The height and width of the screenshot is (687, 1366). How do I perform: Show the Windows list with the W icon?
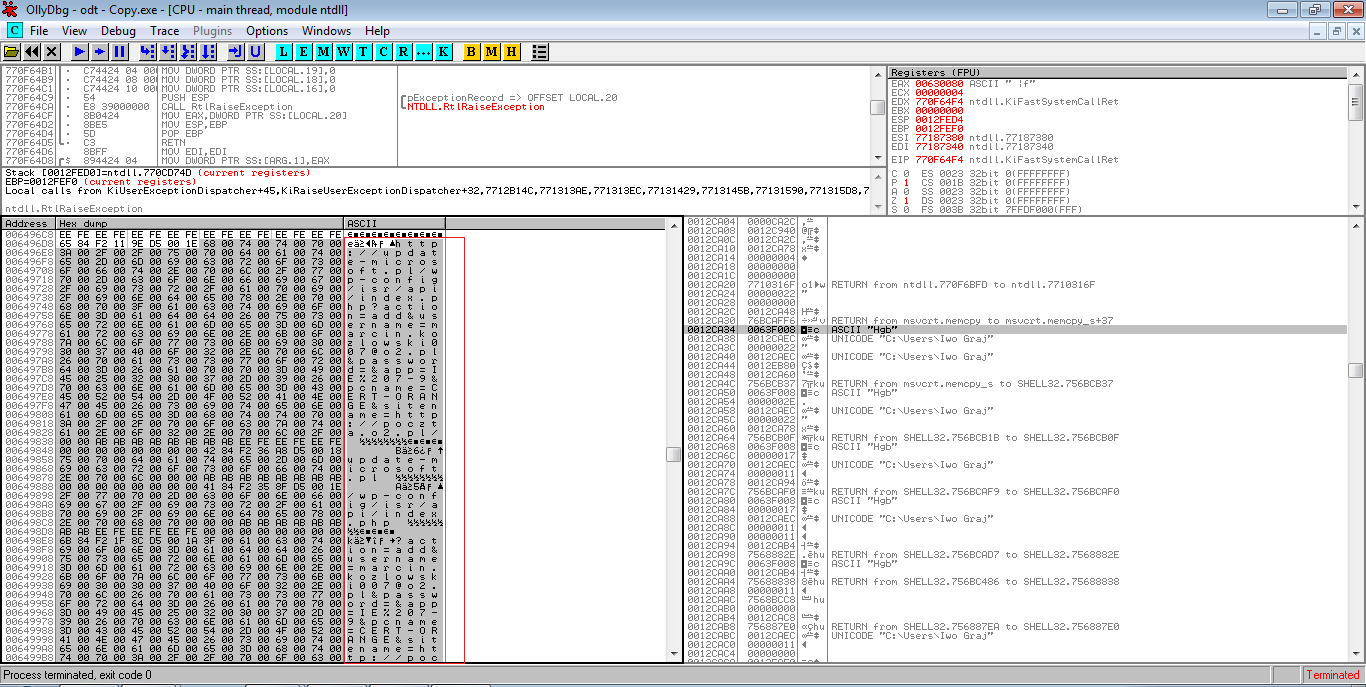point(343,51)
